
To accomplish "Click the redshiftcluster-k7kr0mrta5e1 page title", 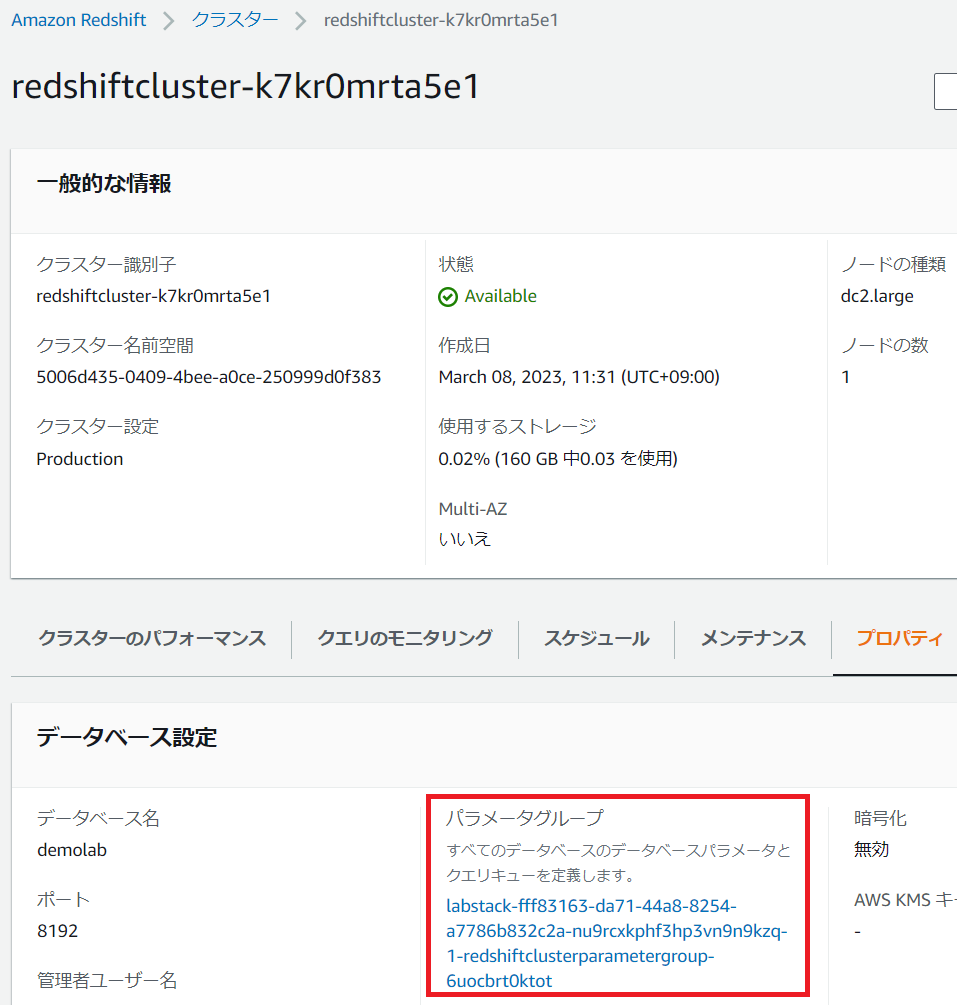I will pyautogui.click(x=246, y=87).
